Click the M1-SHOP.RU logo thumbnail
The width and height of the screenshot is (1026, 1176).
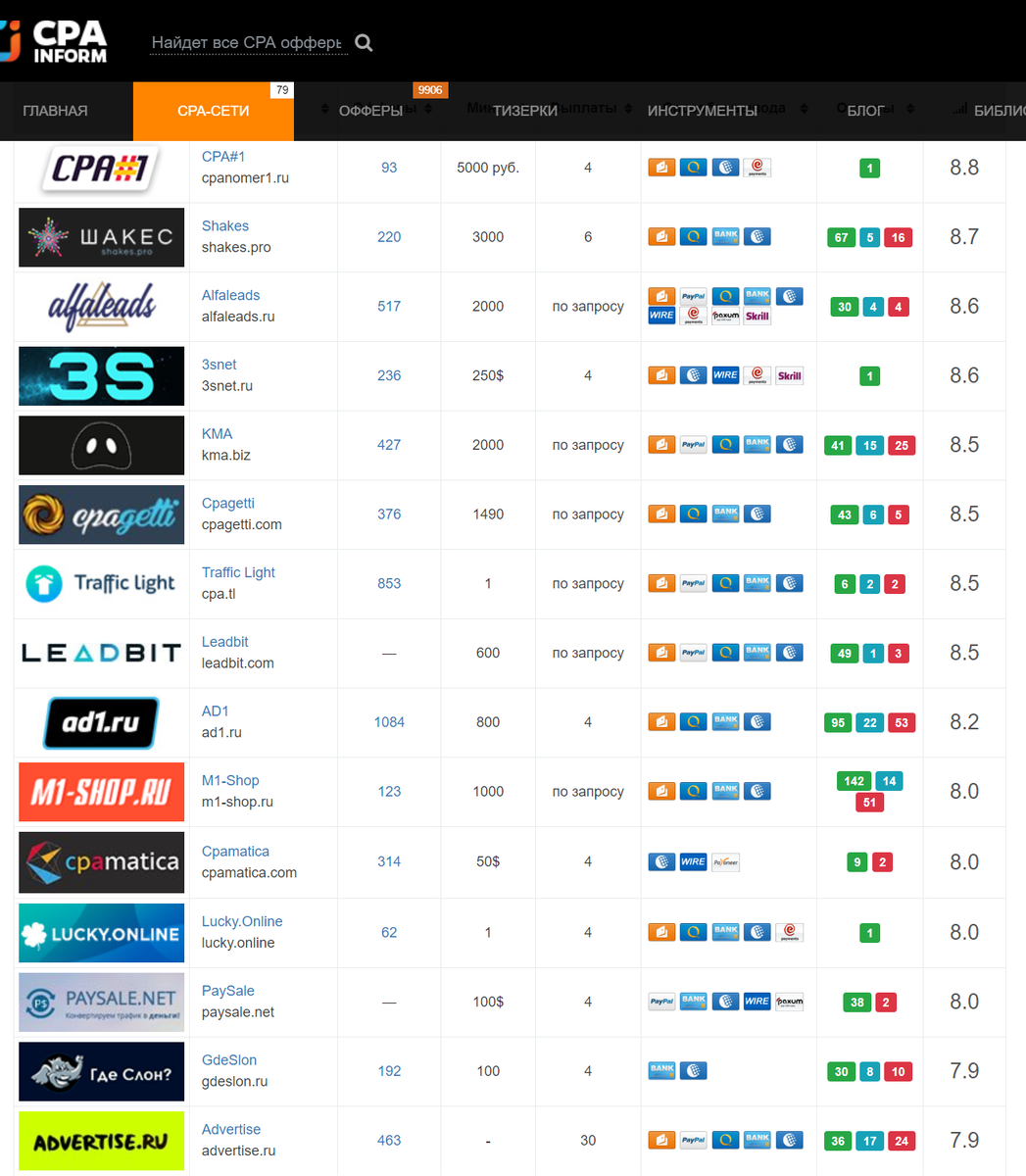click(101, 792)
